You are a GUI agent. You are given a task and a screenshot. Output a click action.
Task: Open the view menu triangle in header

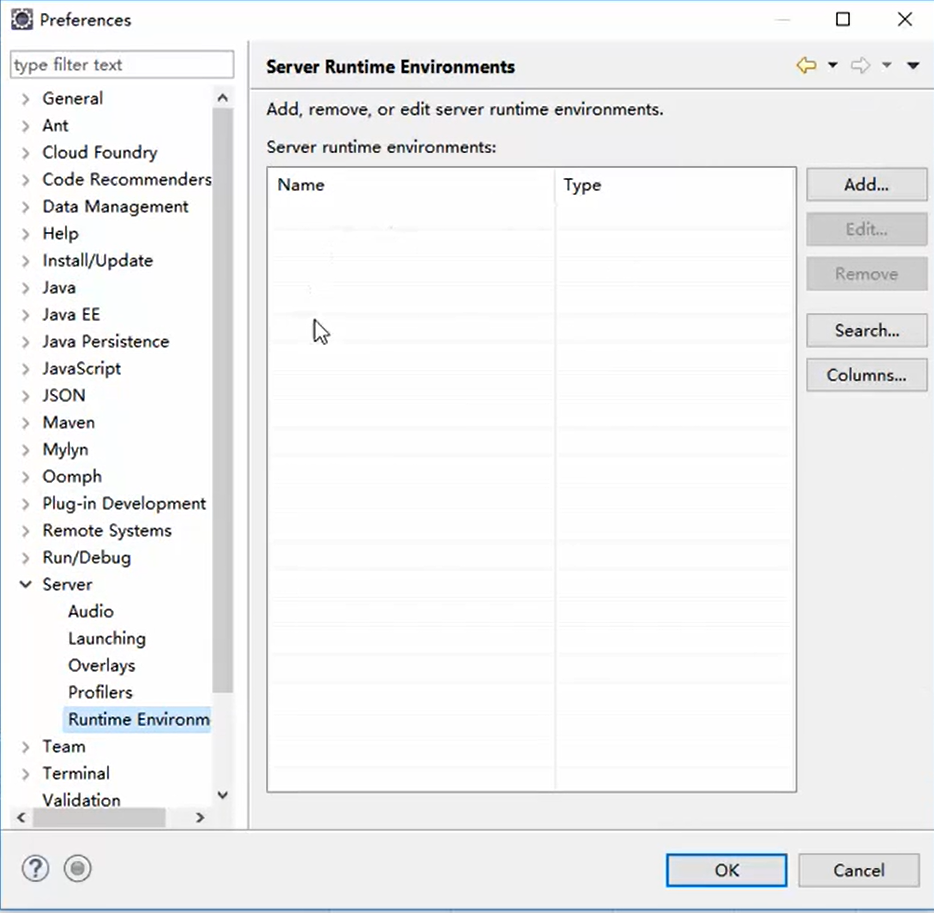(x=913, y=65)
